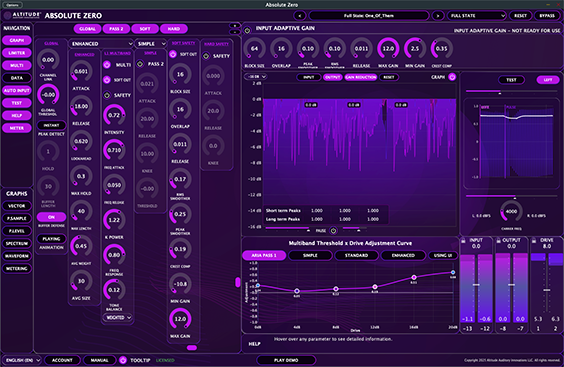Click the MAX GAIN knob showing 12.0 in Adaptive Gain
The height and width of the screenshot is (367, 564).
coord(388,49)
